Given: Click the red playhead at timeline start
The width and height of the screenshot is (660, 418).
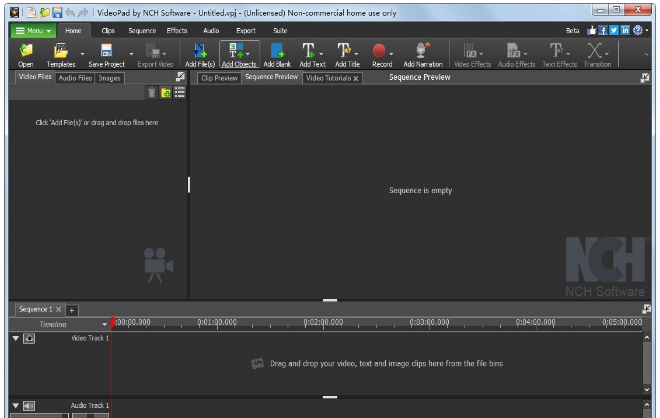Looking at the screenshot, I should [x=111, y=323].
